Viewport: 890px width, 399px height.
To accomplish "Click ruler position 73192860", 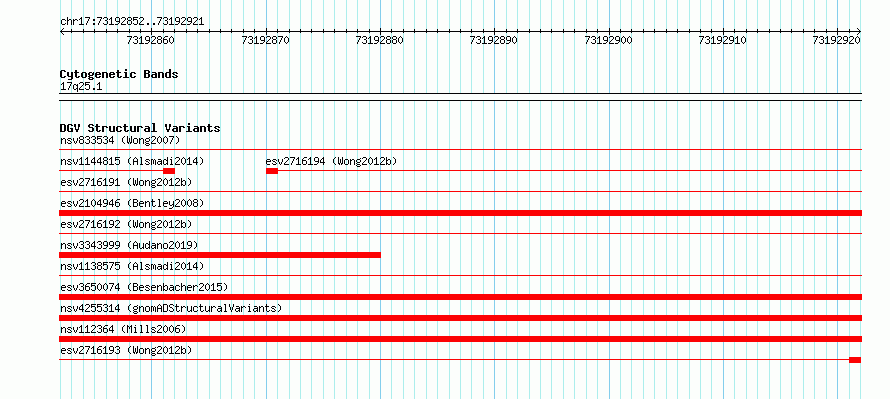I will (151, 40).
